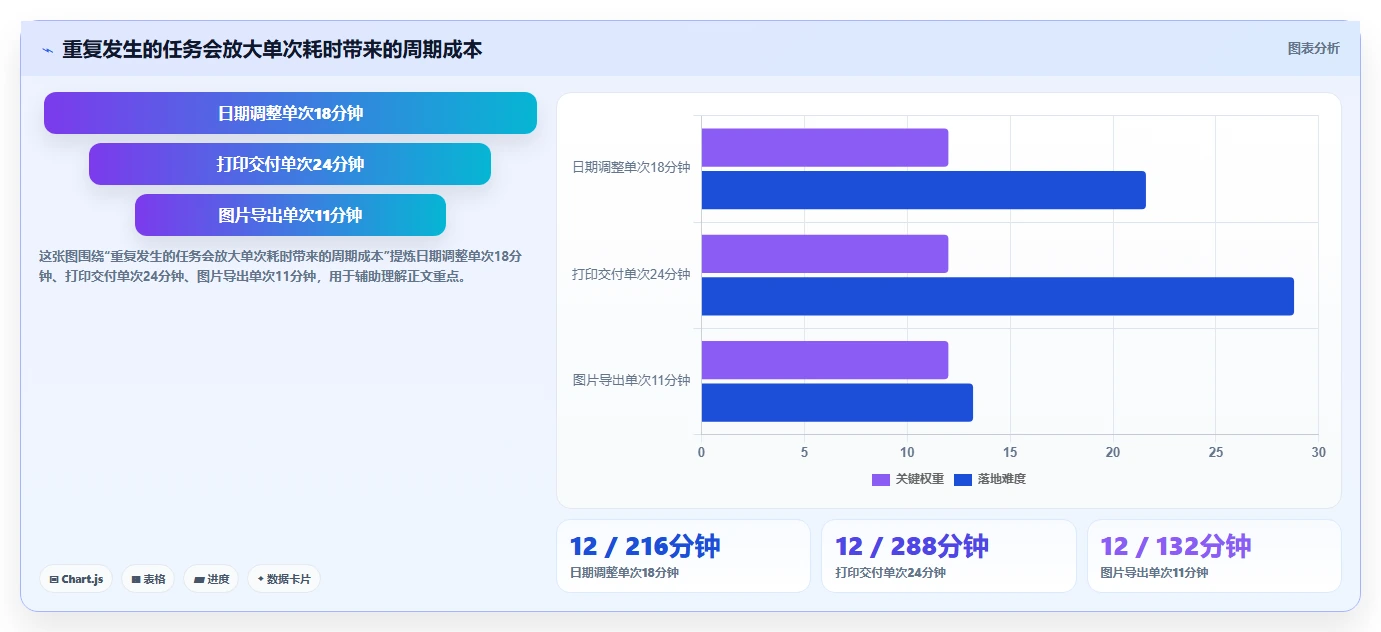Click the blue 落地难度 bar for 图片导出
This screenshot has height=632, width=1381.
tap(837, 402)
